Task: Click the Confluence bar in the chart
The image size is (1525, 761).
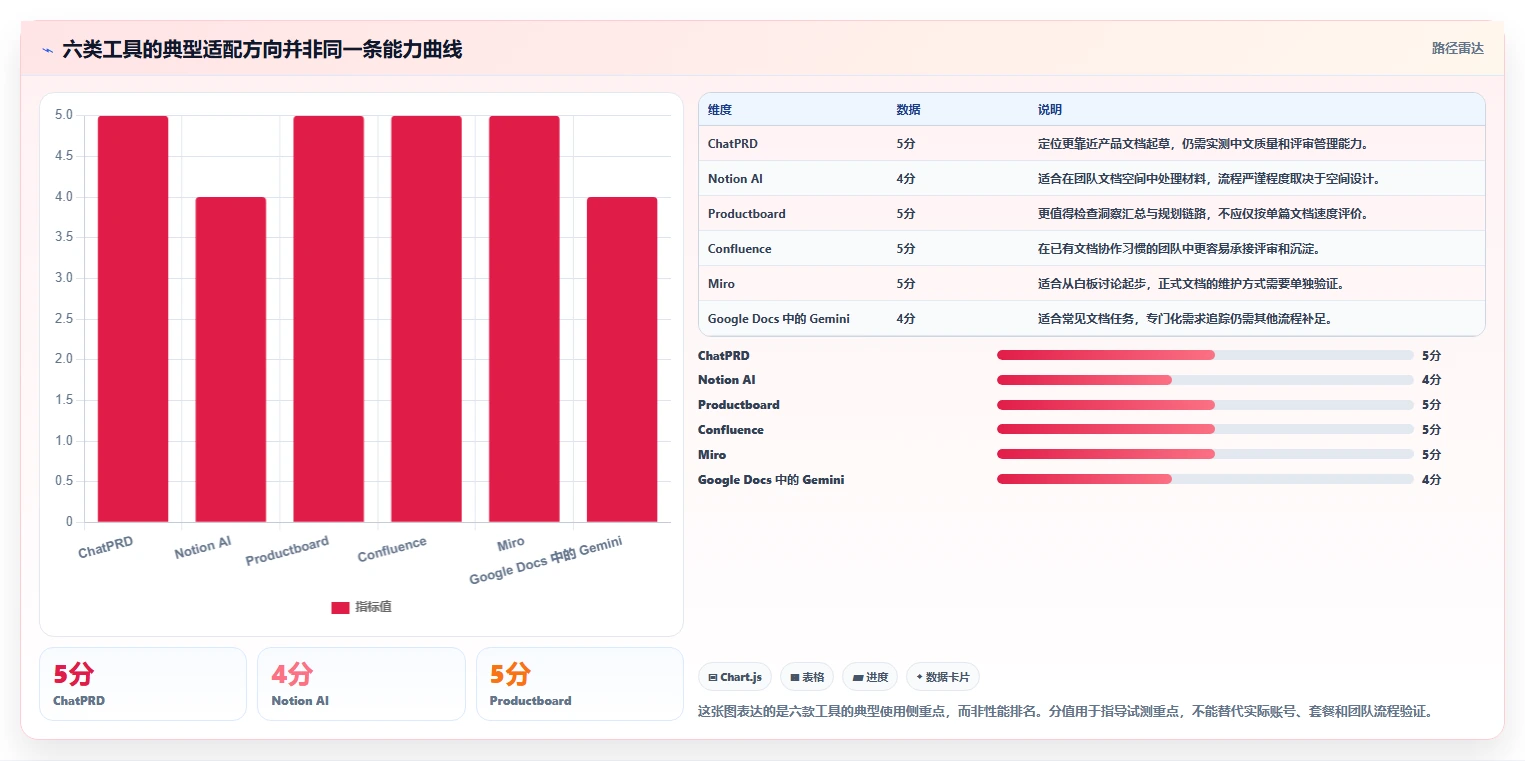Action: (x=426, y=319)
